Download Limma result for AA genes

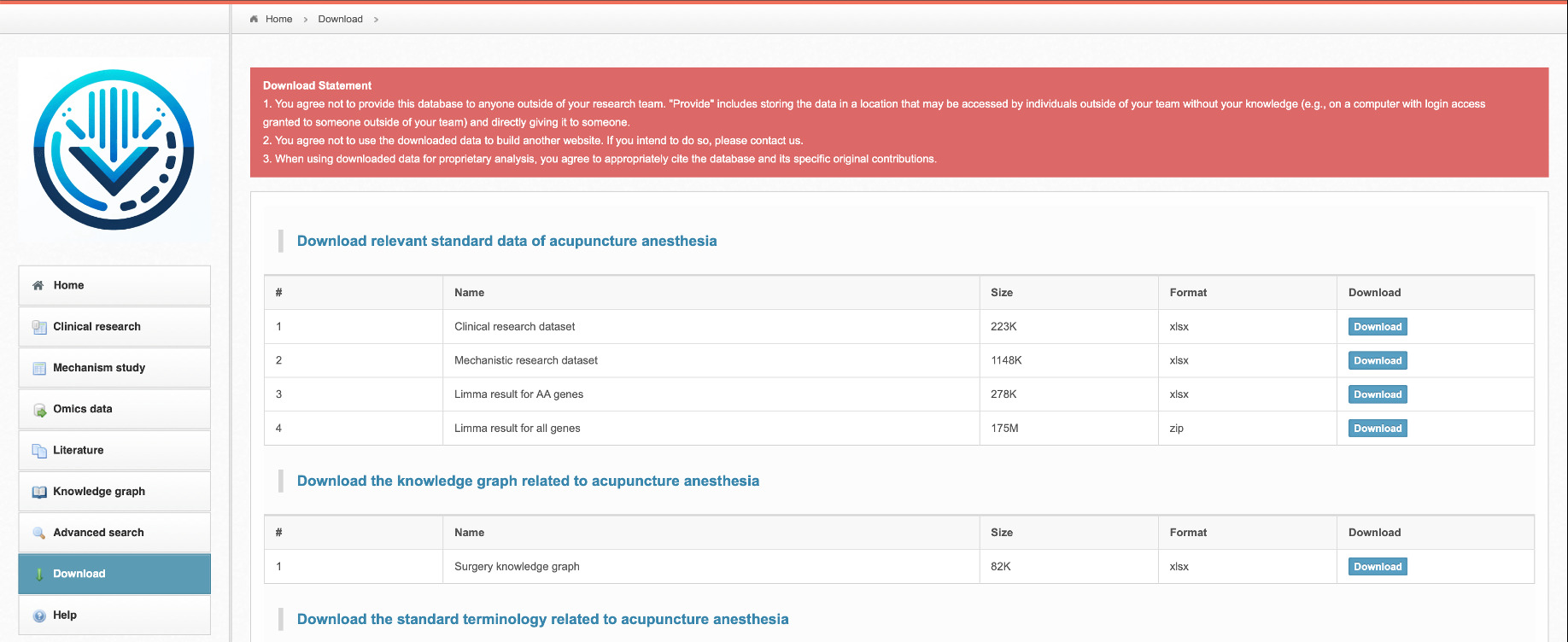click(1377, 394)
